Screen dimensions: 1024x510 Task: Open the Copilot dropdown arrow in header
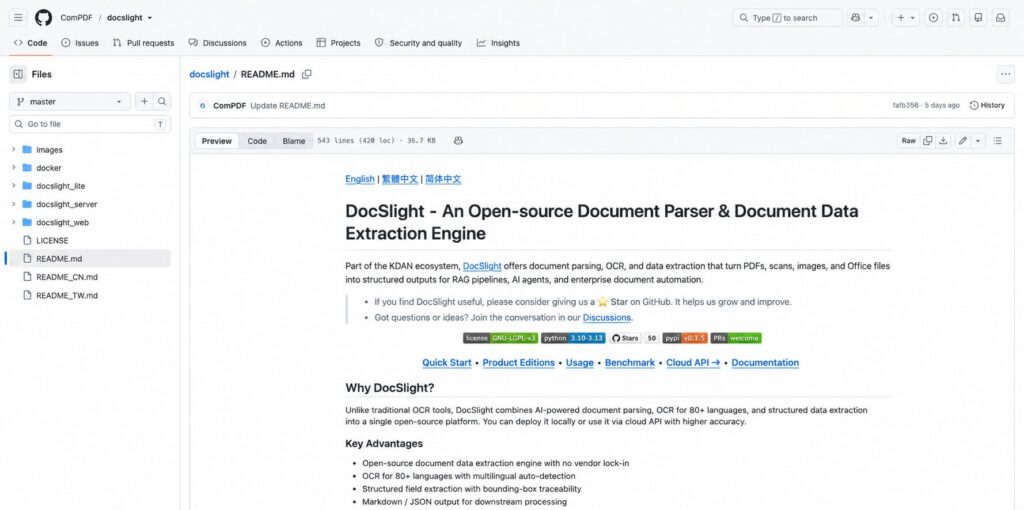(x=871, y=18)
